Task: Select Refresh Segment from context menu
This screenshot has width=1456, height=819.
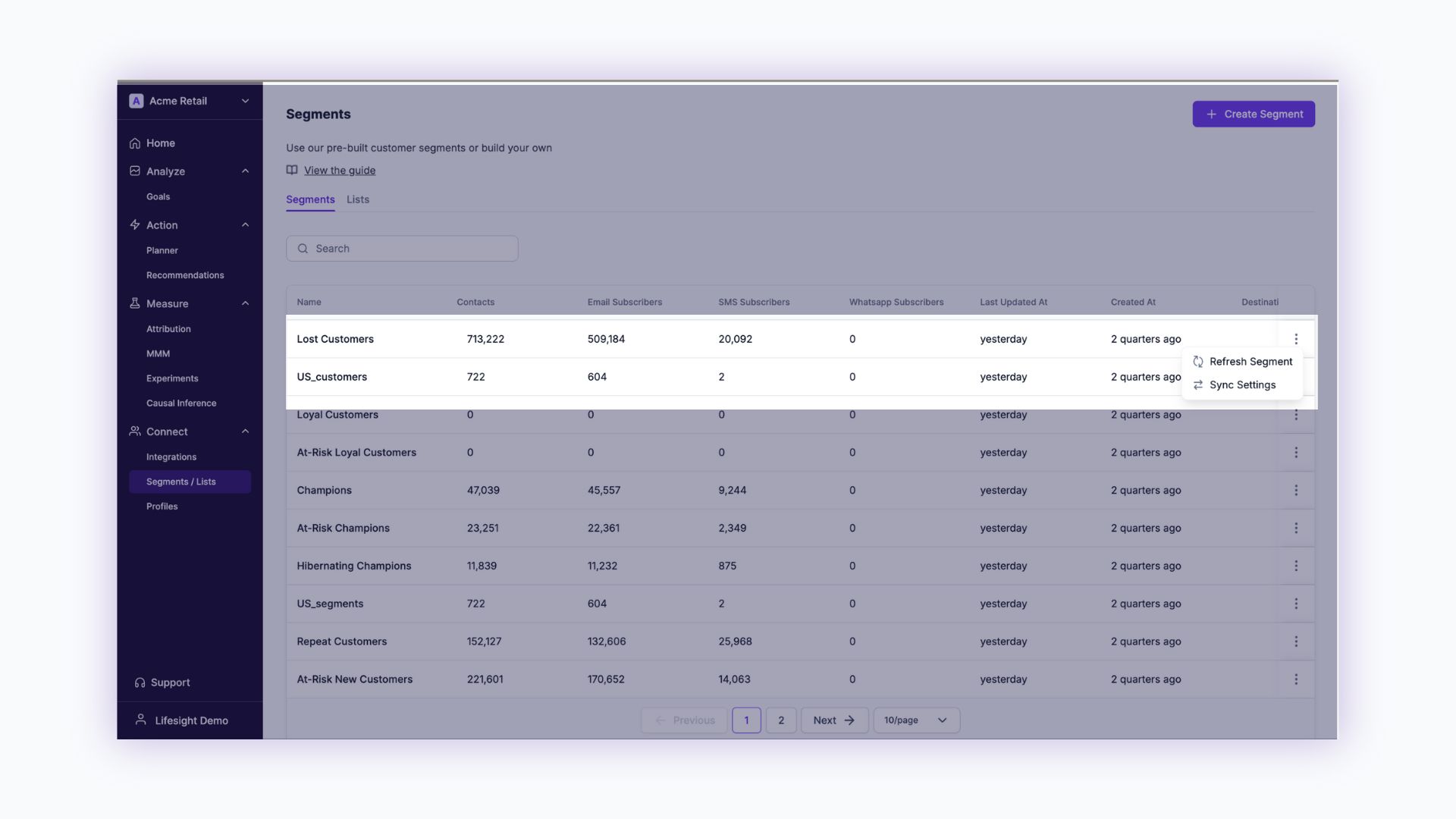Action: click(x=1250, y=362)
